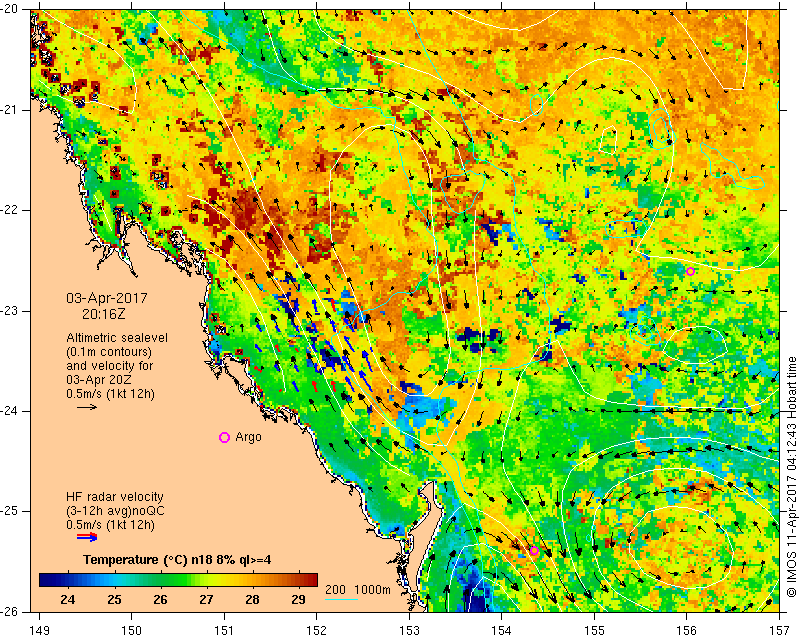Click the '-21' latitude axis label
800x640 pixels.
tap(9, 110)
